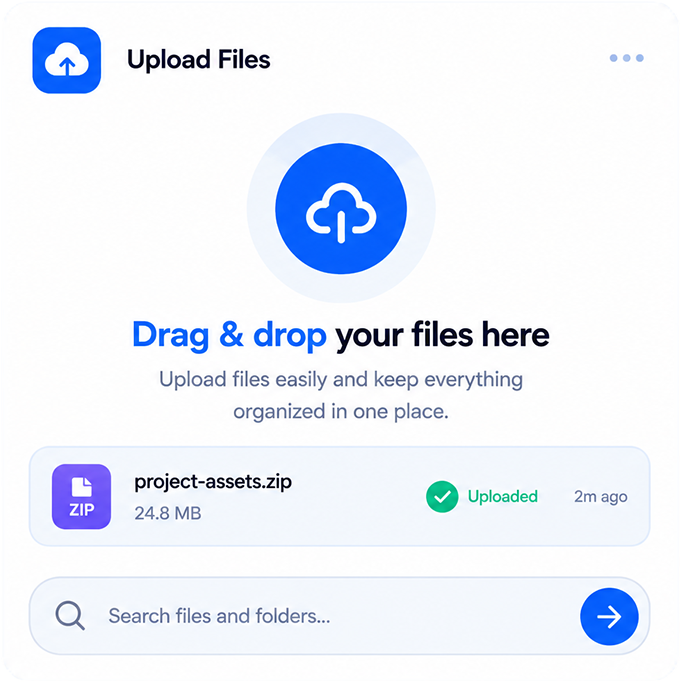Click the large circular cloud upload button

[341, 209]
